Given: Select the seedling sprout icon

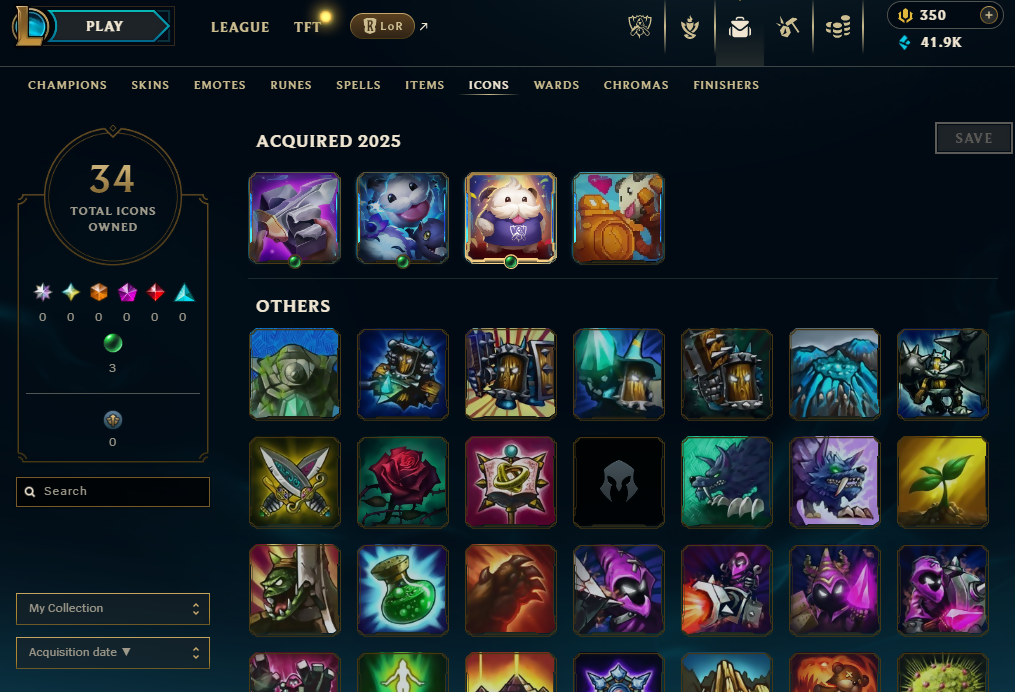Looking at the screenshot, I should 942,482.
